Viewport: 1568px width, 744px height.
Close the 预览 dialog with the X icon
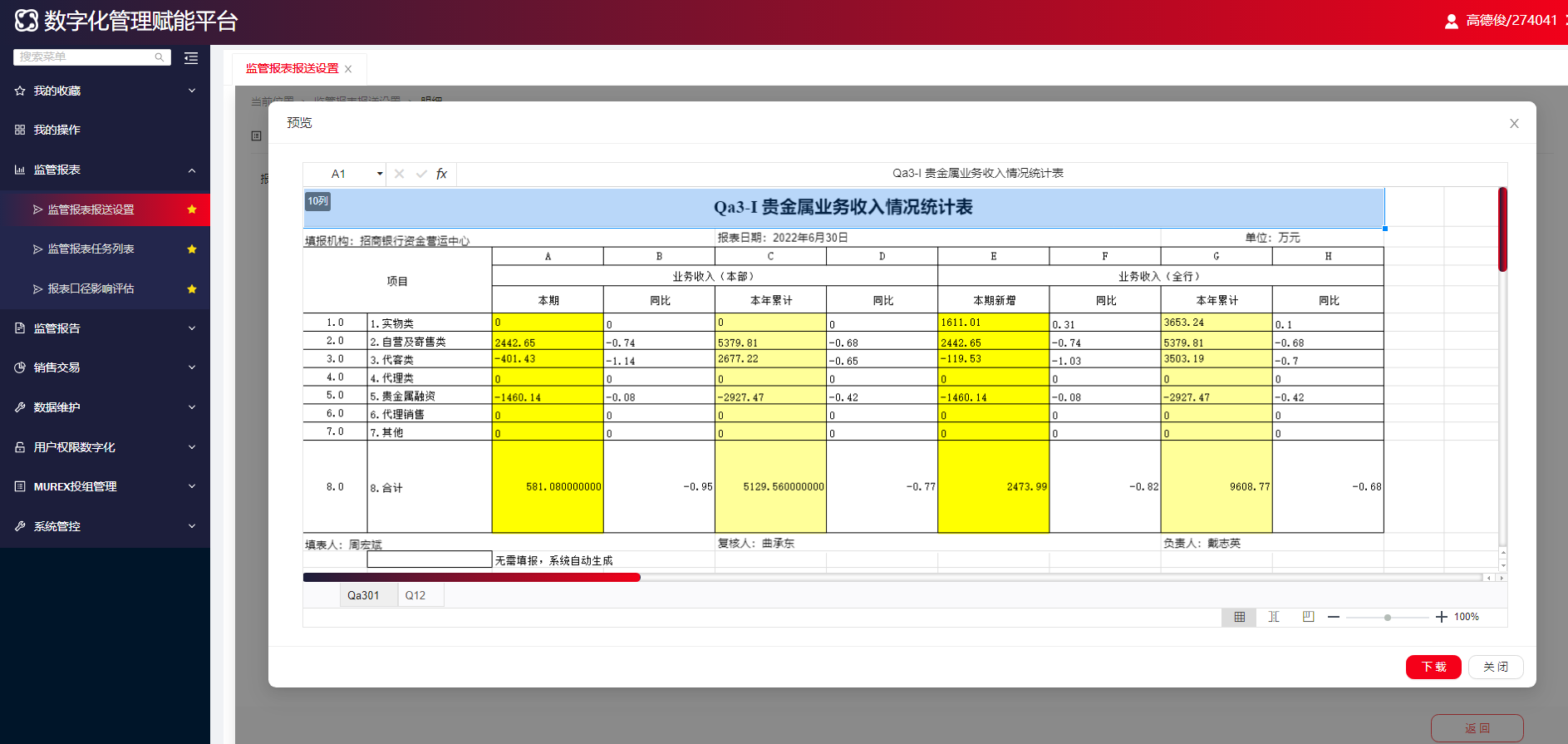click(1514, 123)
